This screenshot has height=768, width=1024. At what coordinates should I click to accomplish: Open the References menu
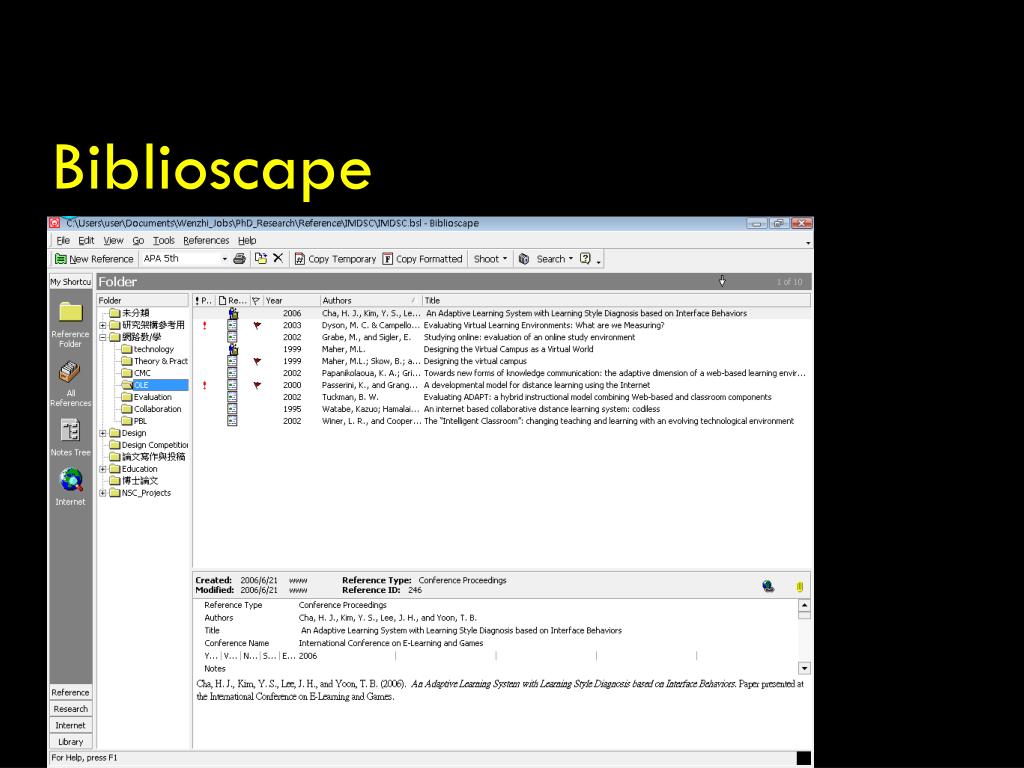tap(206, 240)
